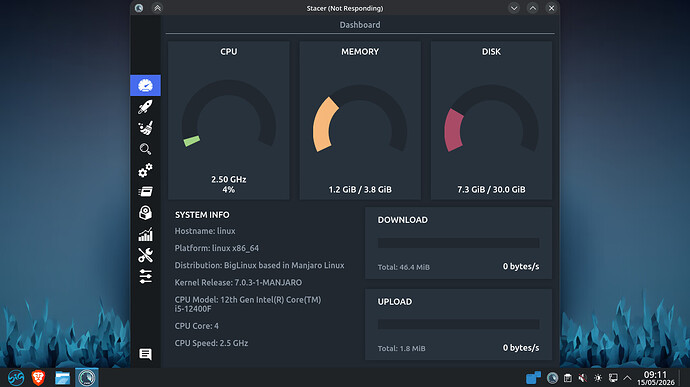This screenshot has height=387, width=690.
Task: Click 'Total: 46.4 MiB' download text
Action: tap(404, 267)
